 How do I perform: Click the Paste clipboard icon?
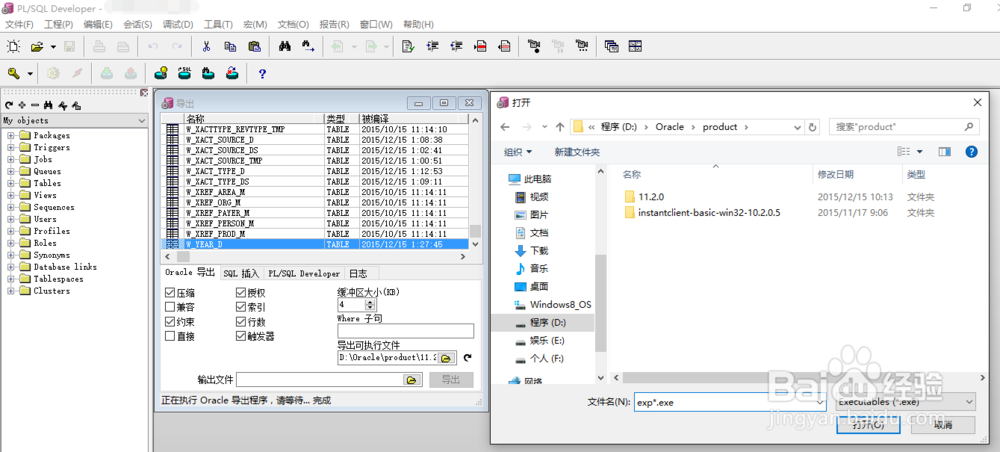(x=254, y=47)
